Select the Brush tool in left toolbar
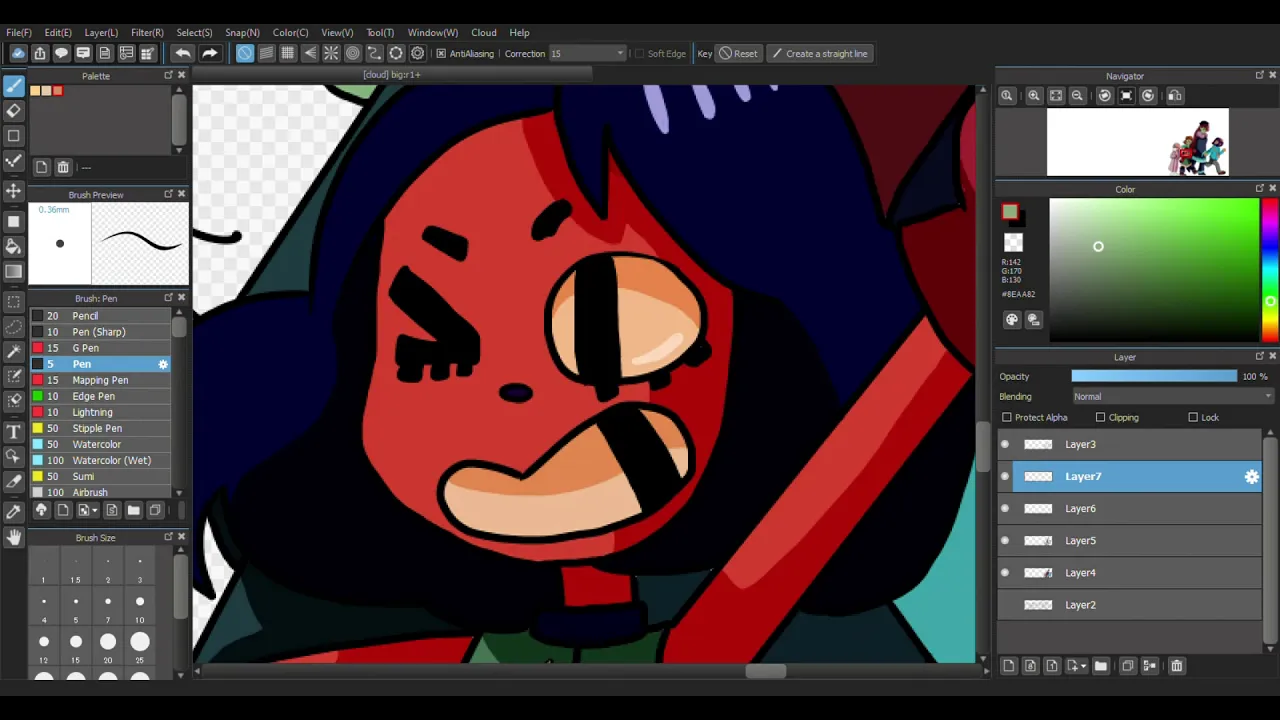 [x=14, y=87]
